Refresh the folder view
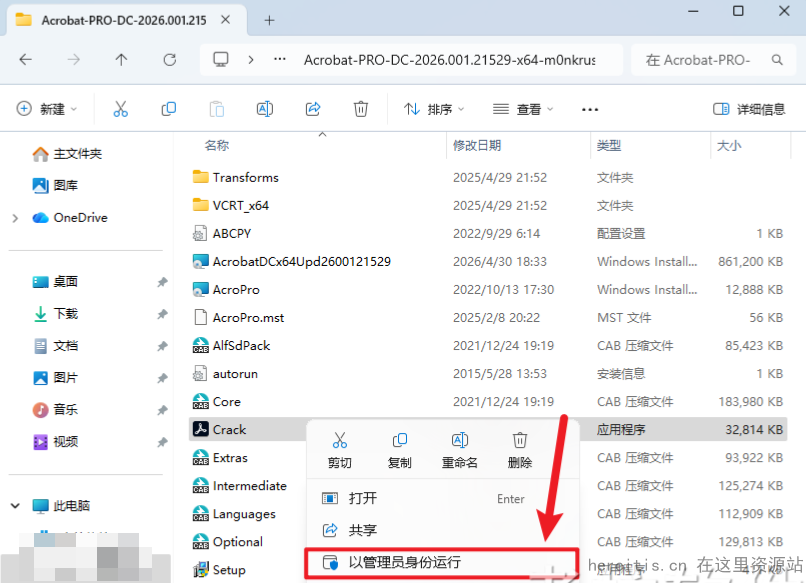 point(170,60)
